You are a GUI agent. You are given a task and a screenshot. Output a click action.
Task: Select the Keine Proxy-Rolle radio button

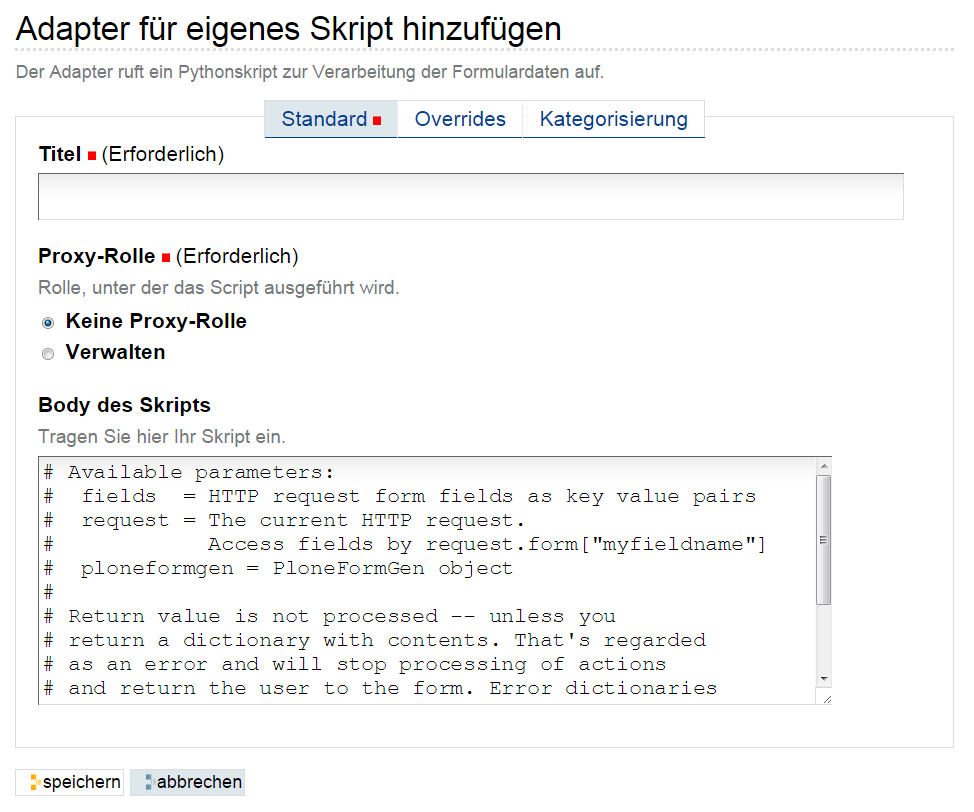pos(48,322)
